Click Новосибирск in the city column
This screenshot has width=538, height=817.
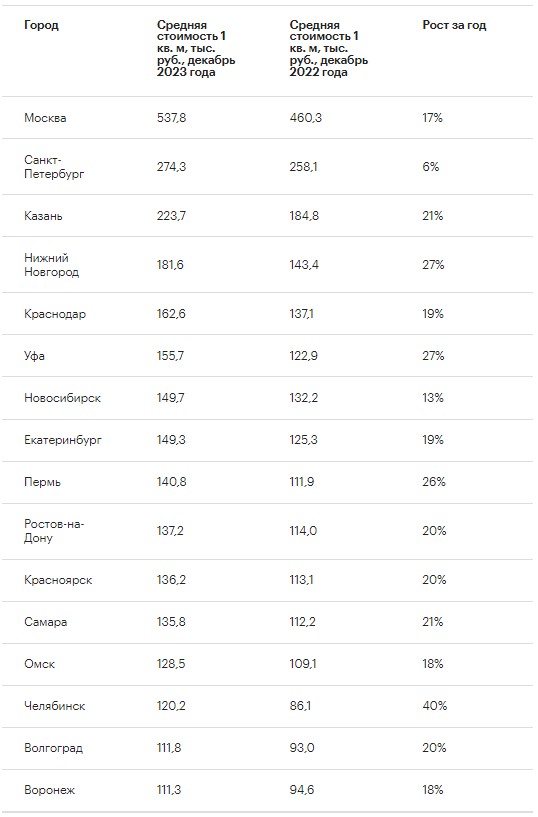(x=62, y=398)
